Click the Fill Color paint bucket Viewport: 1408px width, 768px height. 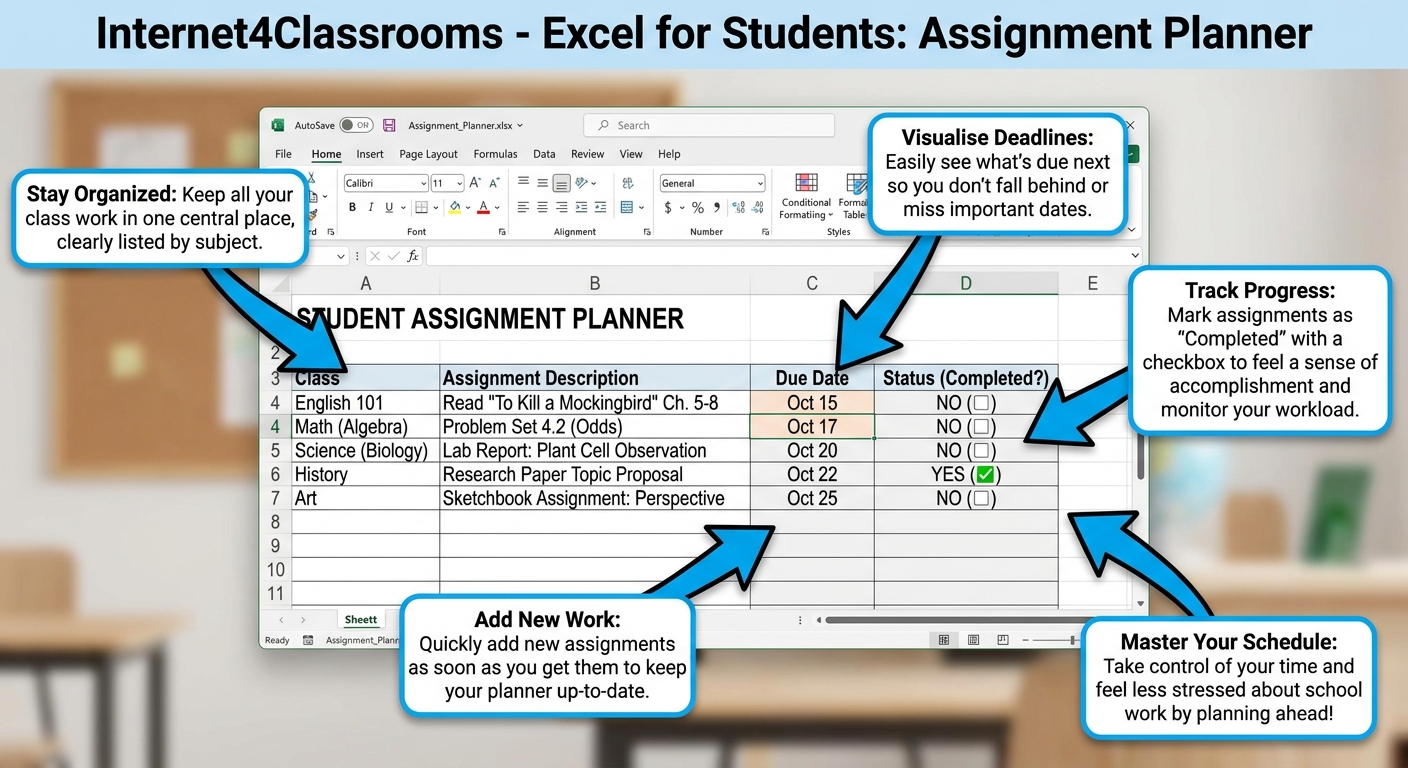[455, 208]
